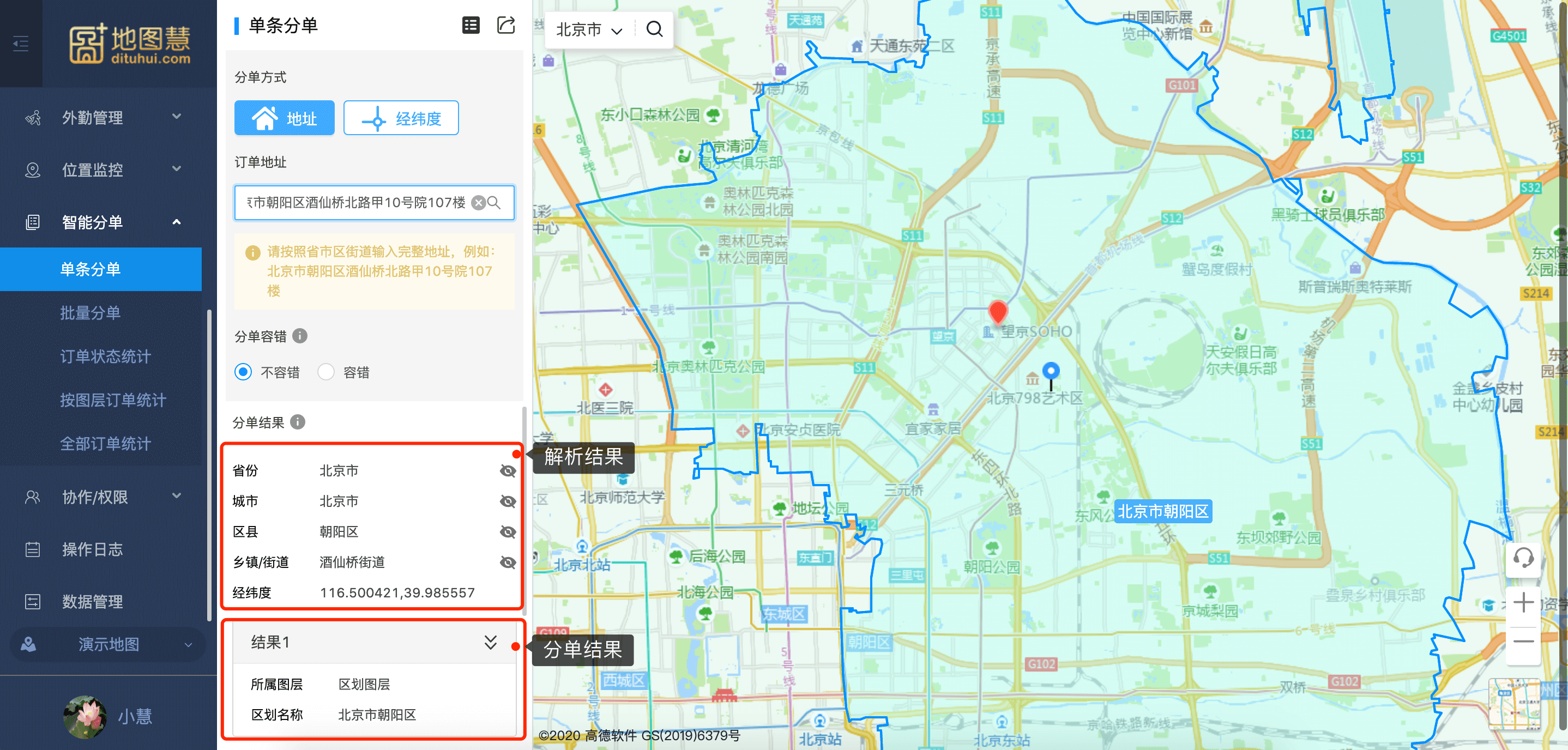This screenshot has height=750, width=1568.
Task: Toggle visibility eye for 城市 row
Action: (508, 501)
